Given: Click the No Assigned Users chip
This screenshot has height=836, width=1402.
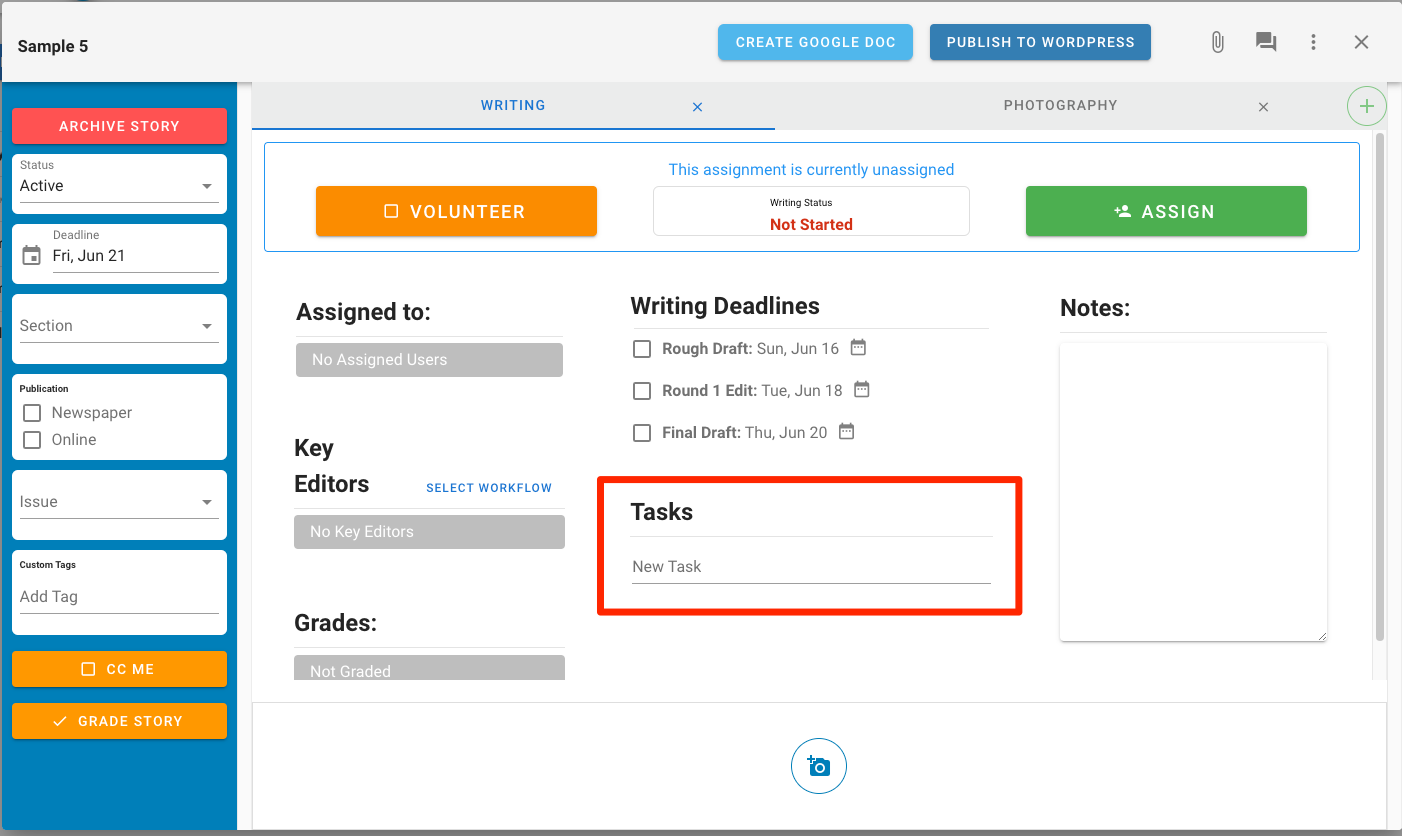Looking at the screenshot, I should [429, 360].
